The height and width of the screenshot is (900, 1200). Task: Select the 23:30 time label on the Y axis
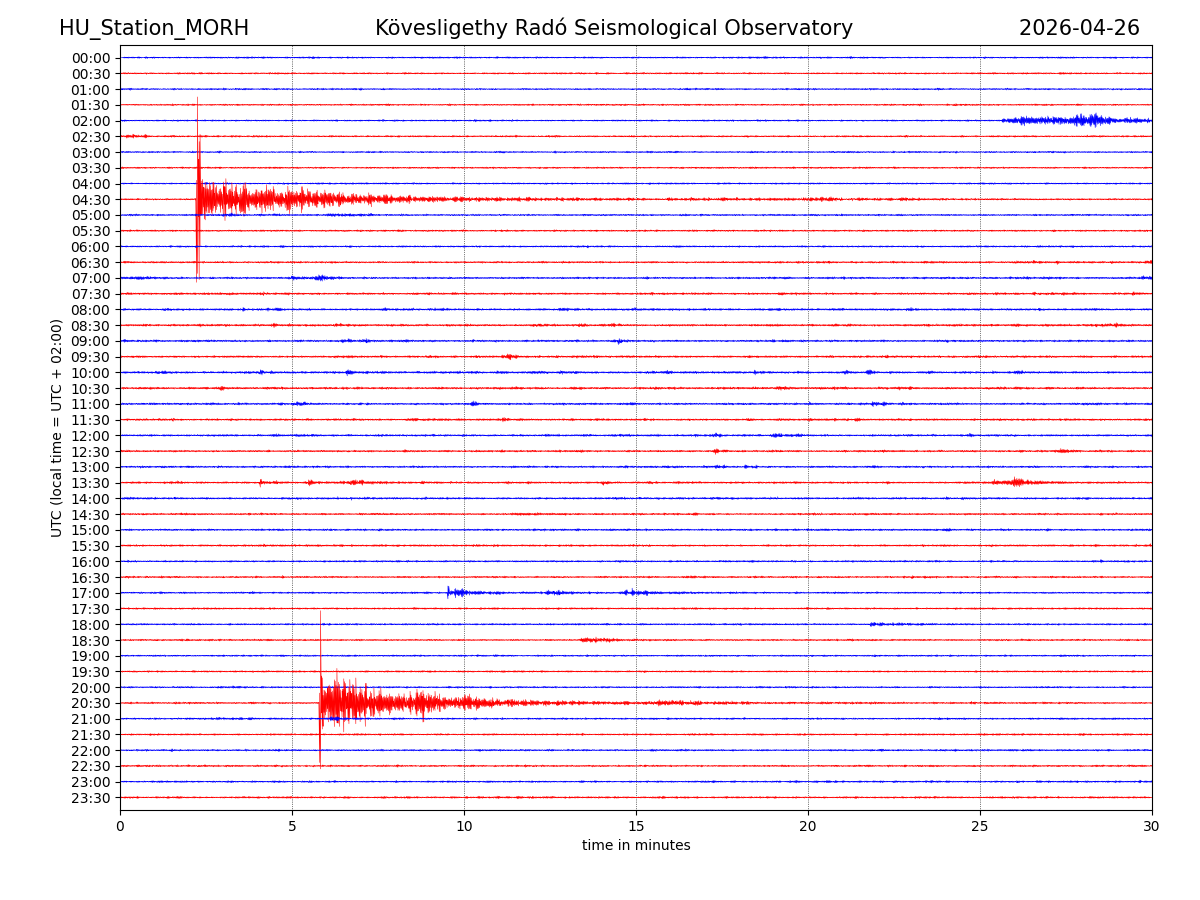[91, 798]
